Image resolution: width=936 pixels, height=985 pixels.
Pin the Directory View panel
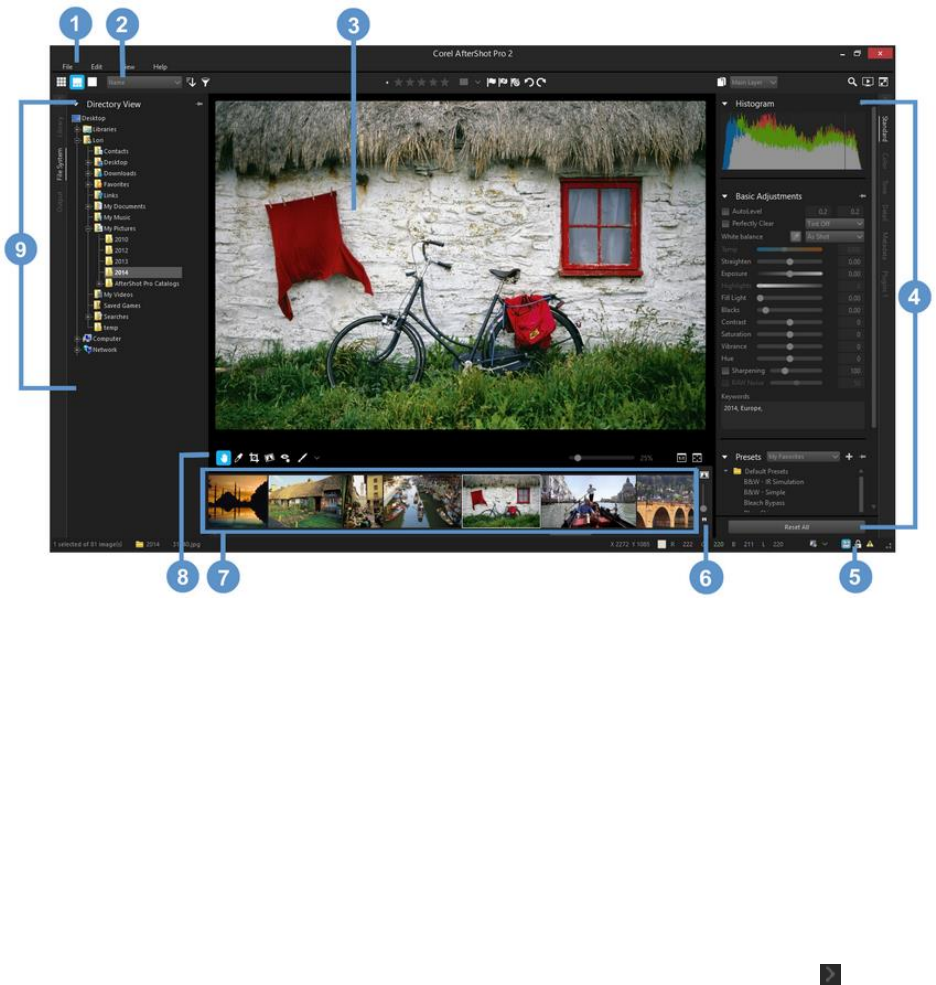point(199,104)
